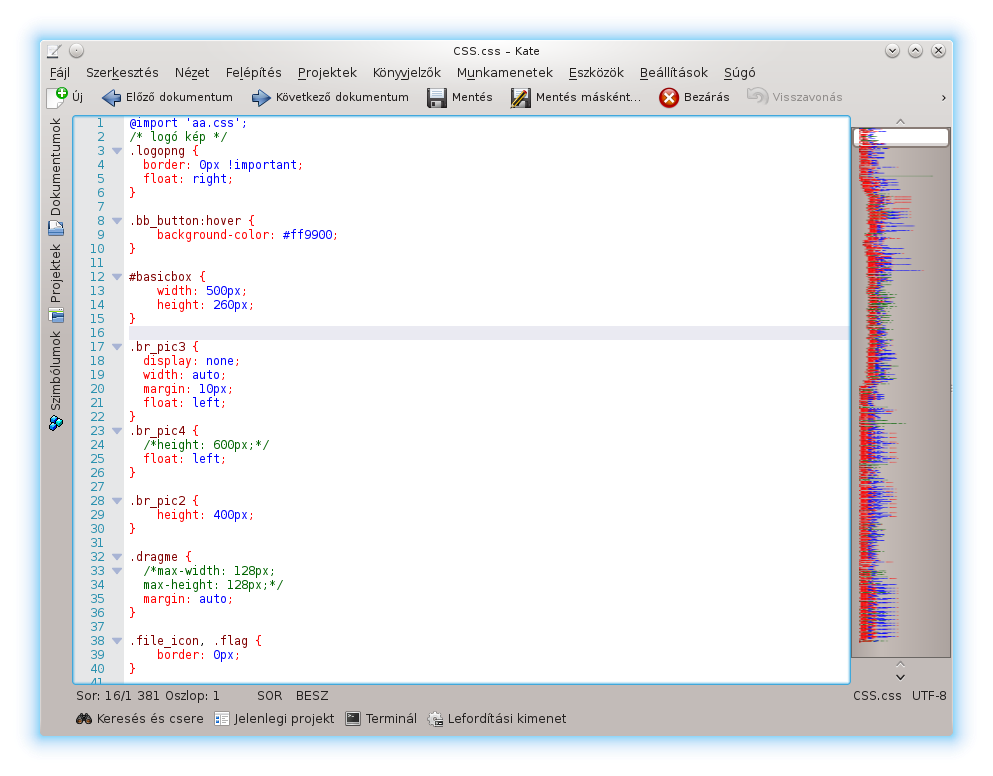Fold the .br_pic4 block on line 23
The height and width of the screenshot is (776, 993).
[x=117, y=431]
